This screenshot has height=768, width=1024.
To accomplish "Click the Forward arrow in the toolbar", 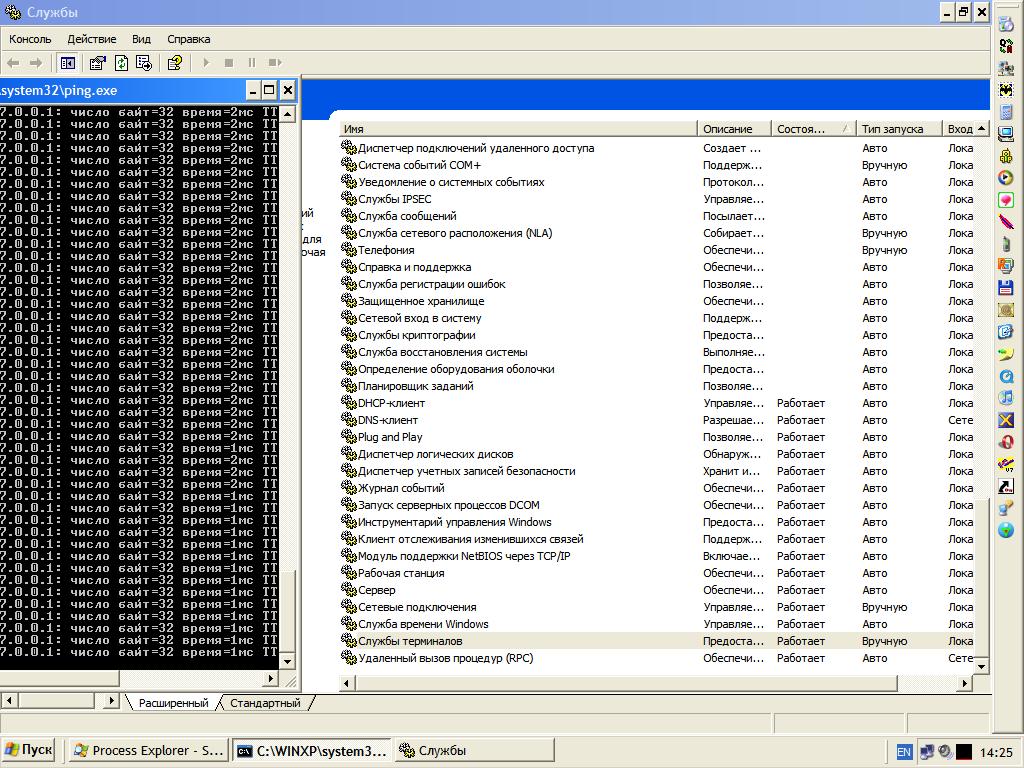I will click(x=36, y=63).
